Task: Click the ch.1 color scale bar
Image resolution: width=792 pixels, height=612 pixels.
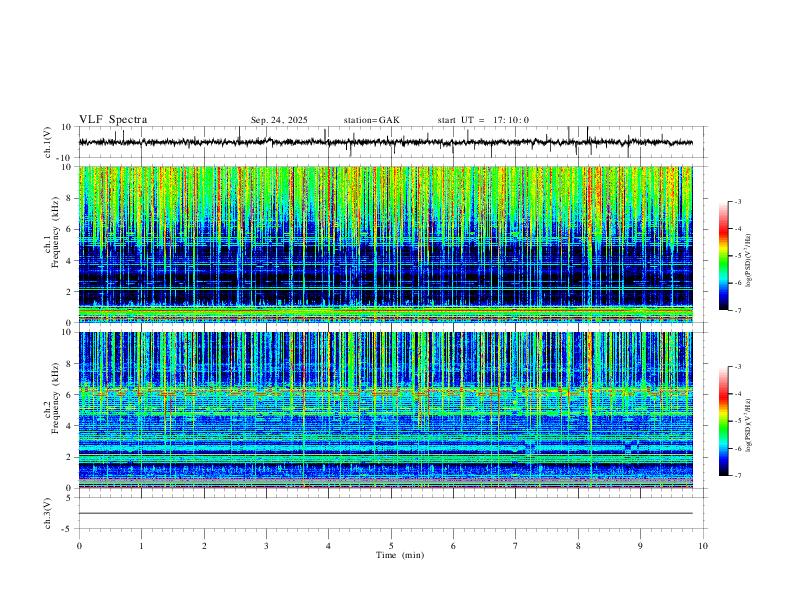Action: coord(723,256)
